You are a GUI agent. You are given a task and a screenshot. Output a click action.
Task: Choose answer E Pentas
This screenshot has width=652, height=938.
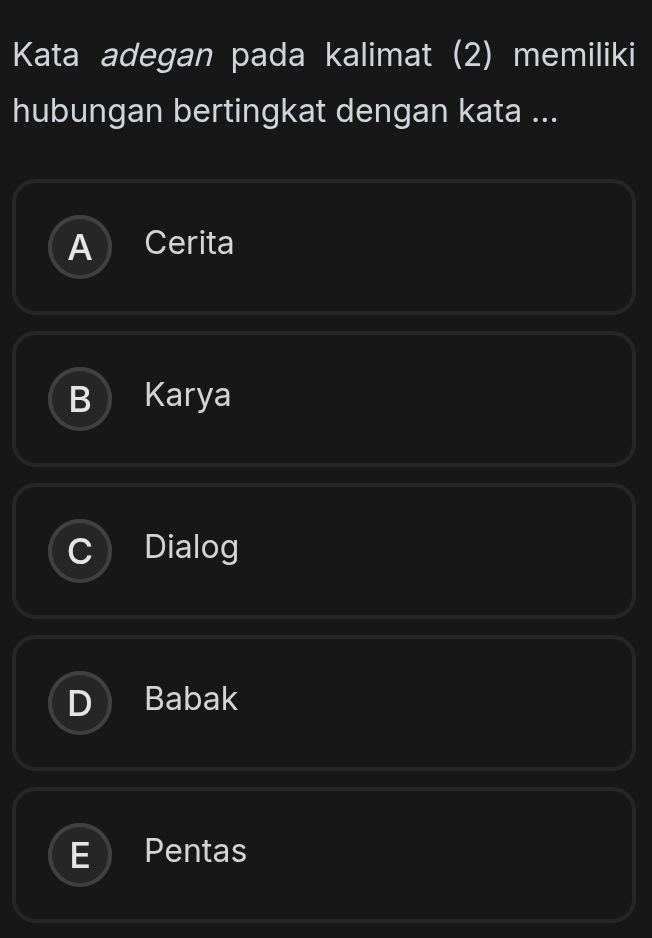click(324, 855)
